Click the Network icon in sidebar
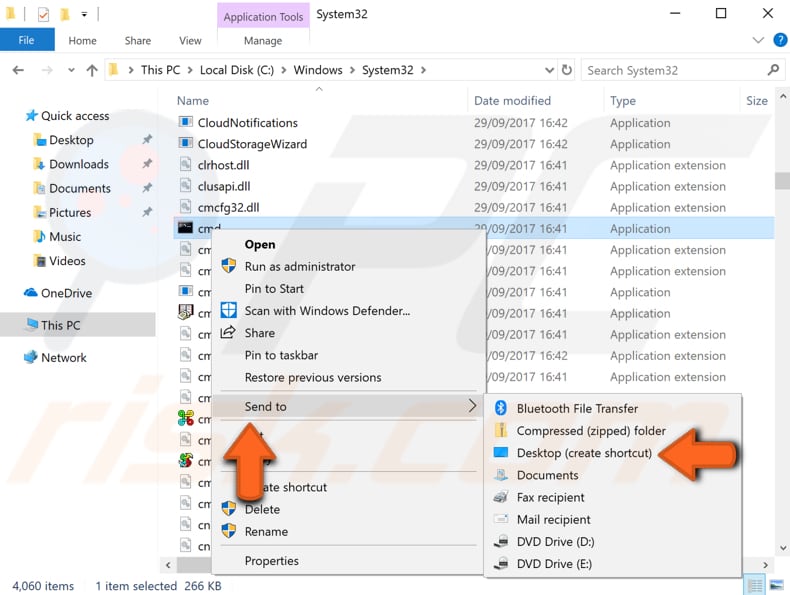Screen dimensions: 790x595 point(31,357)
